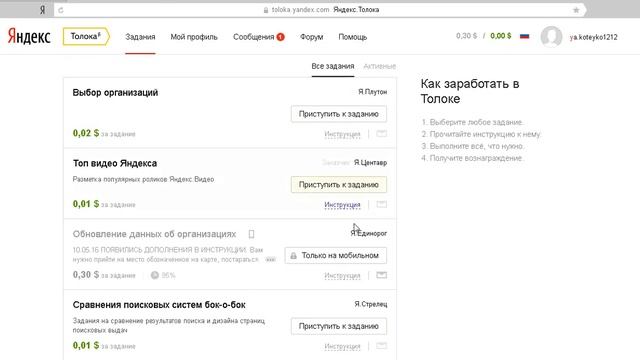Open Инструкция for Топ видео Яндекса
640x360 pixels.
pos(342,204)
